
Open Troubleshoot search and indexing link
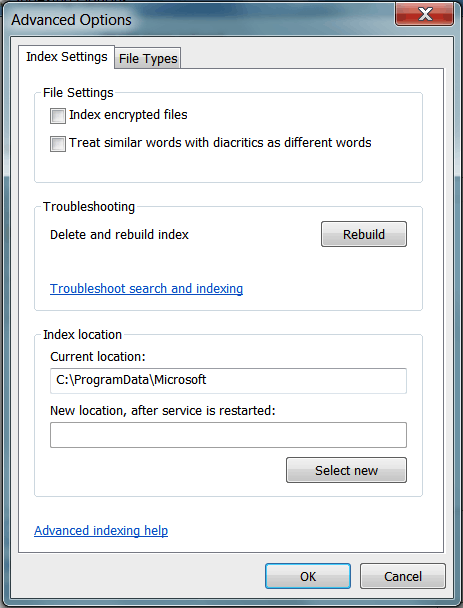pyautogui.click(x=147, y=288)
